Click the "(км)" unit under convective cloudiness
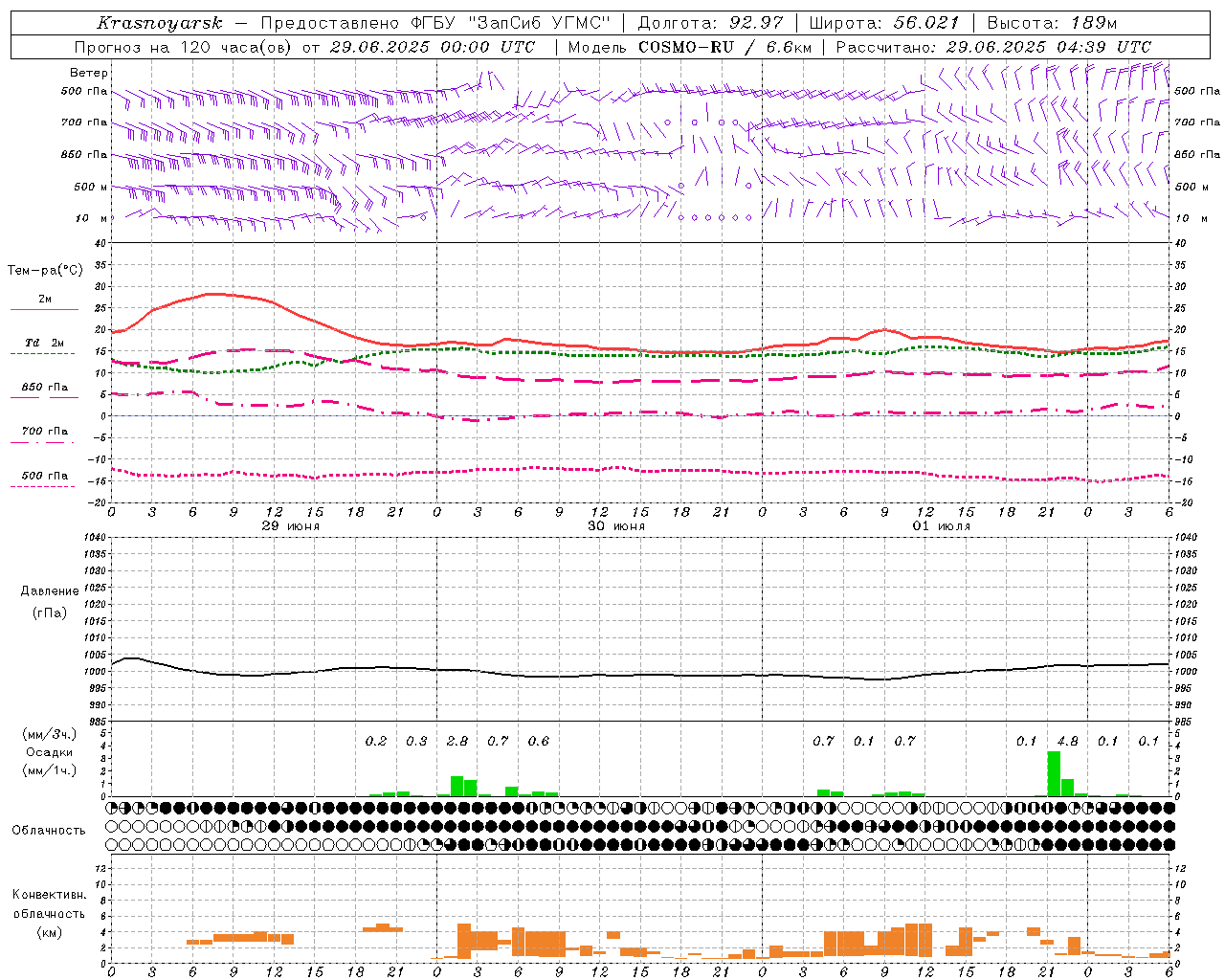The width and height of the screenshot is (1225, 980). [49, 932]
